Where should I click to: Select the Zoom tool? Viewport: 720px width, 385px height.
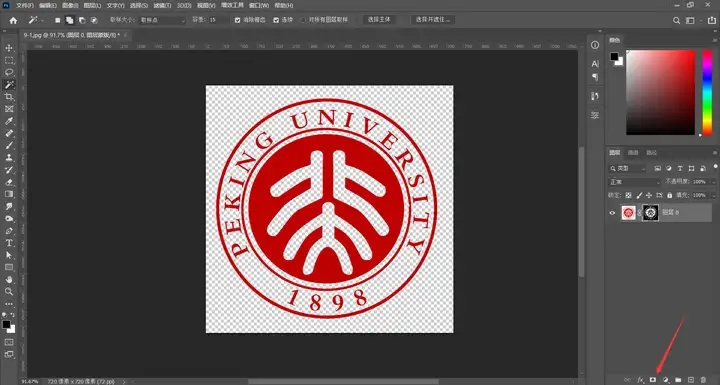[x=9, y=291]
